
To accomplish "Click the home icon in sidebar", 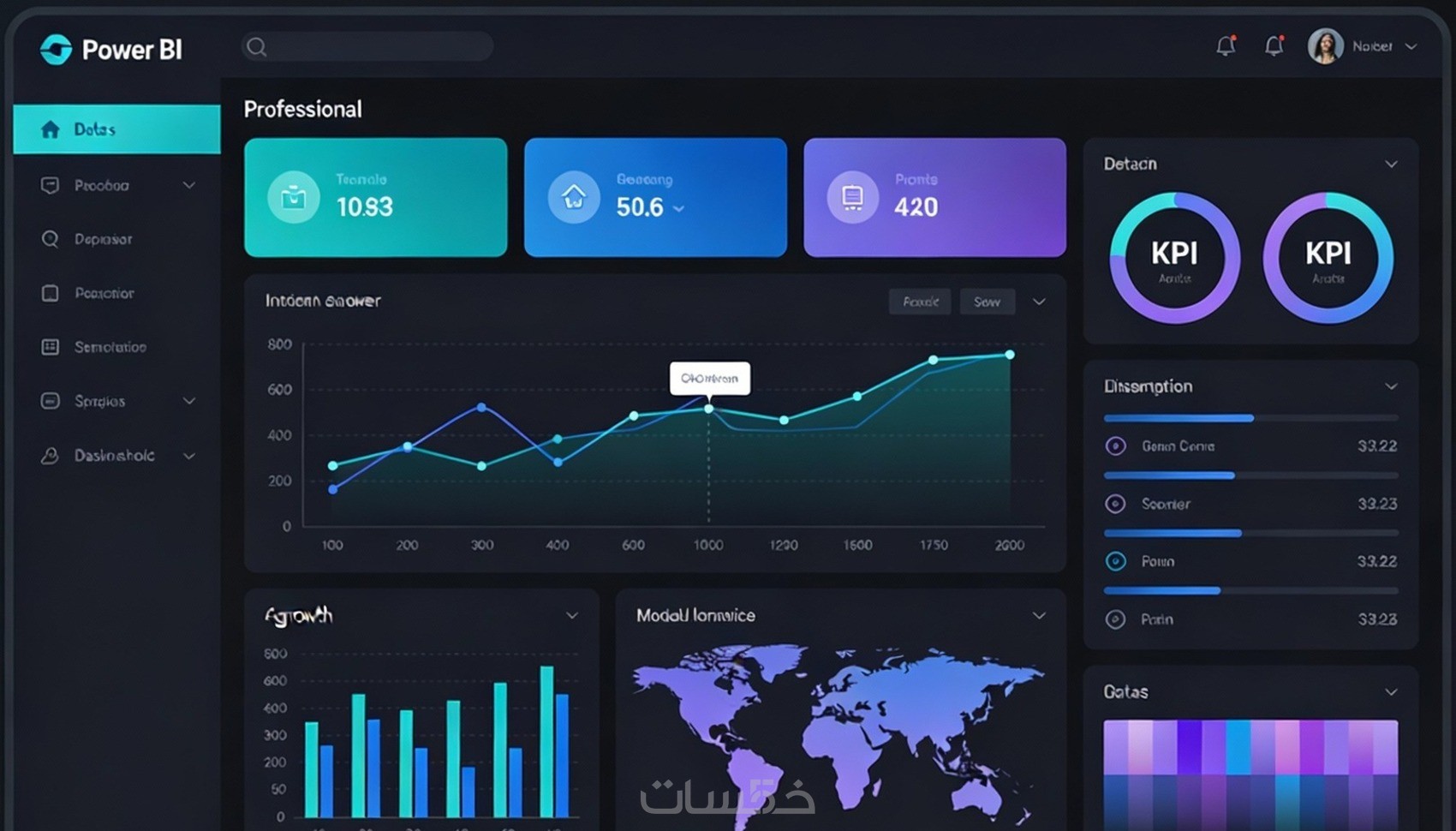I will click(x=51, y=129).
